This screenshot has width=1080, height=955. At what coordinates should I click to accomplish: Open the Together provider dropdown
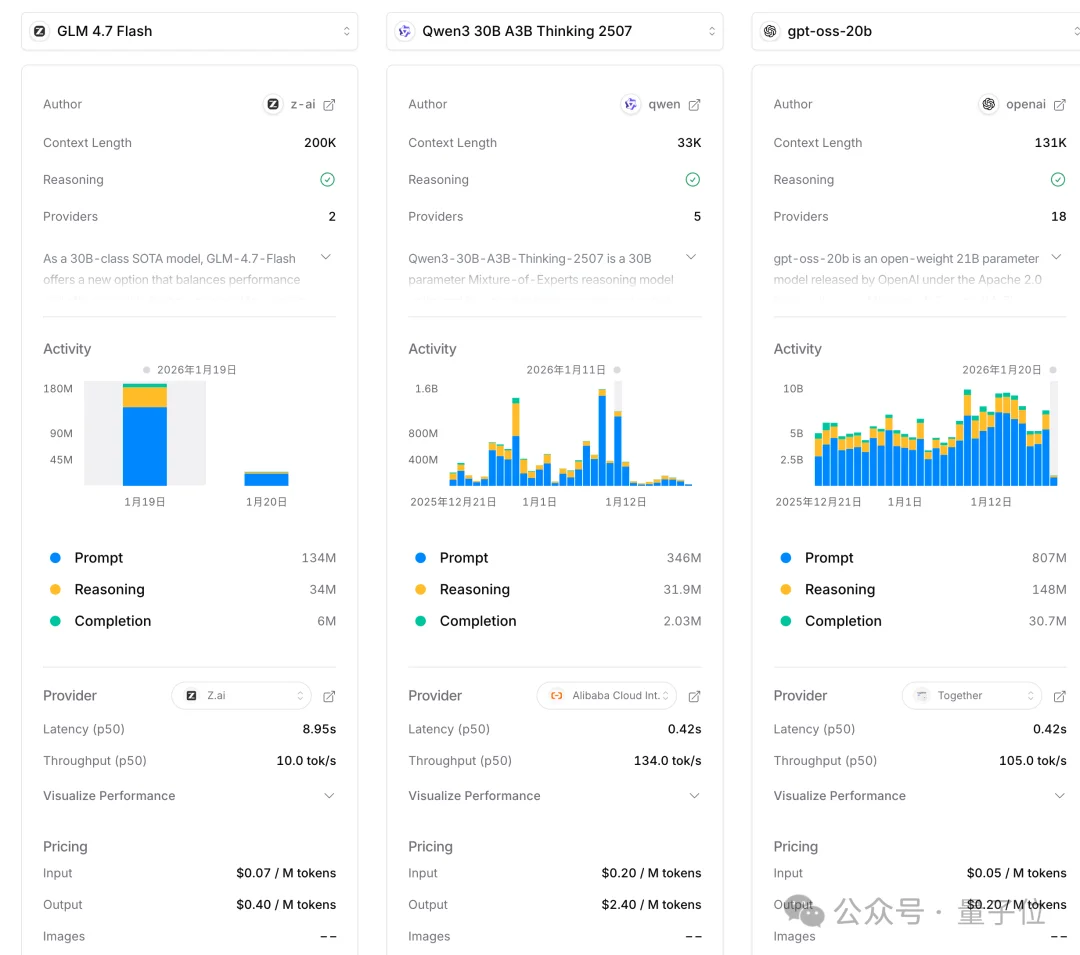coord(971,696)
